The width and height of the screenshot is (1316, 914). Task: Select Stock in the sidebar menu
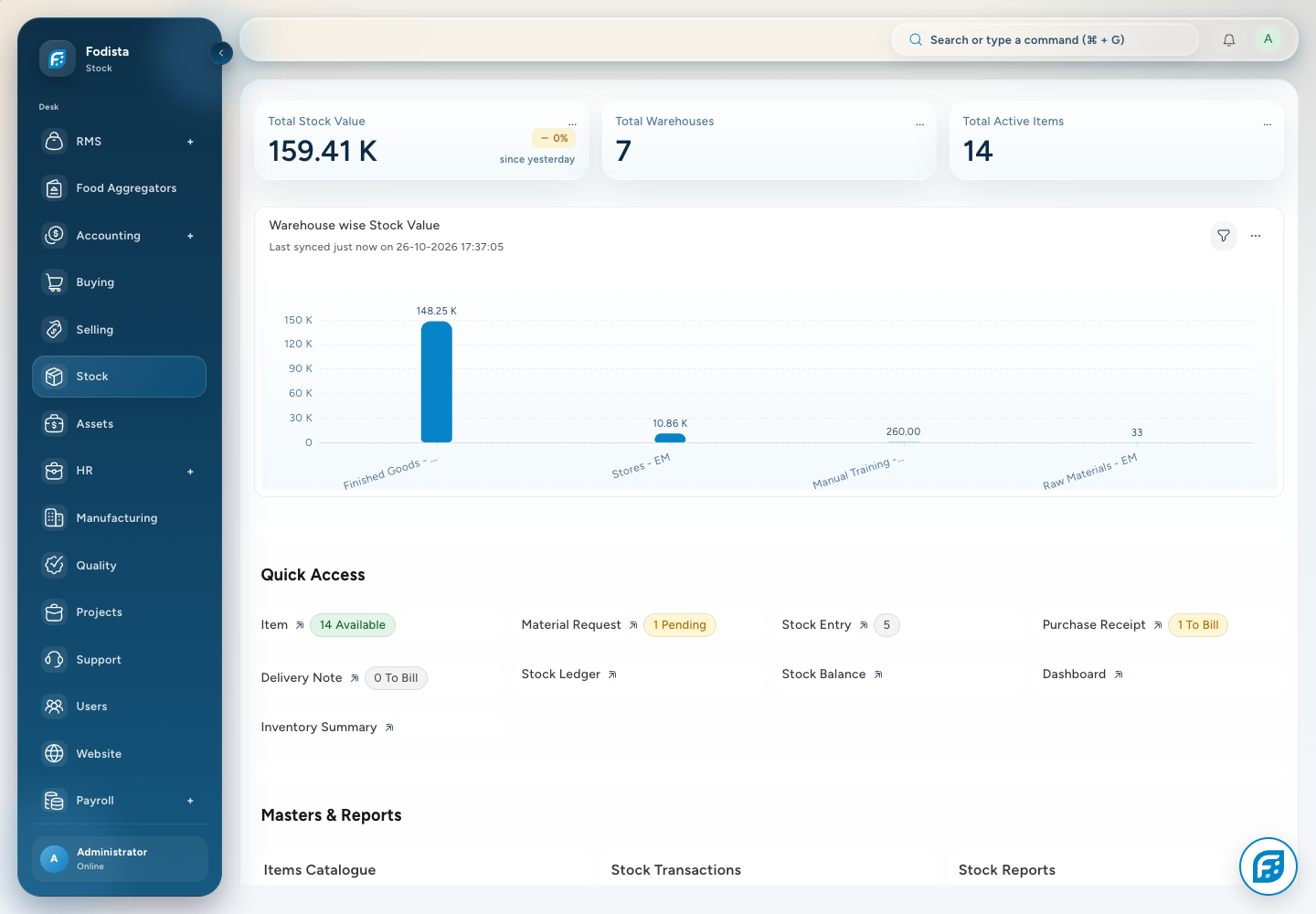click(119, 377)
